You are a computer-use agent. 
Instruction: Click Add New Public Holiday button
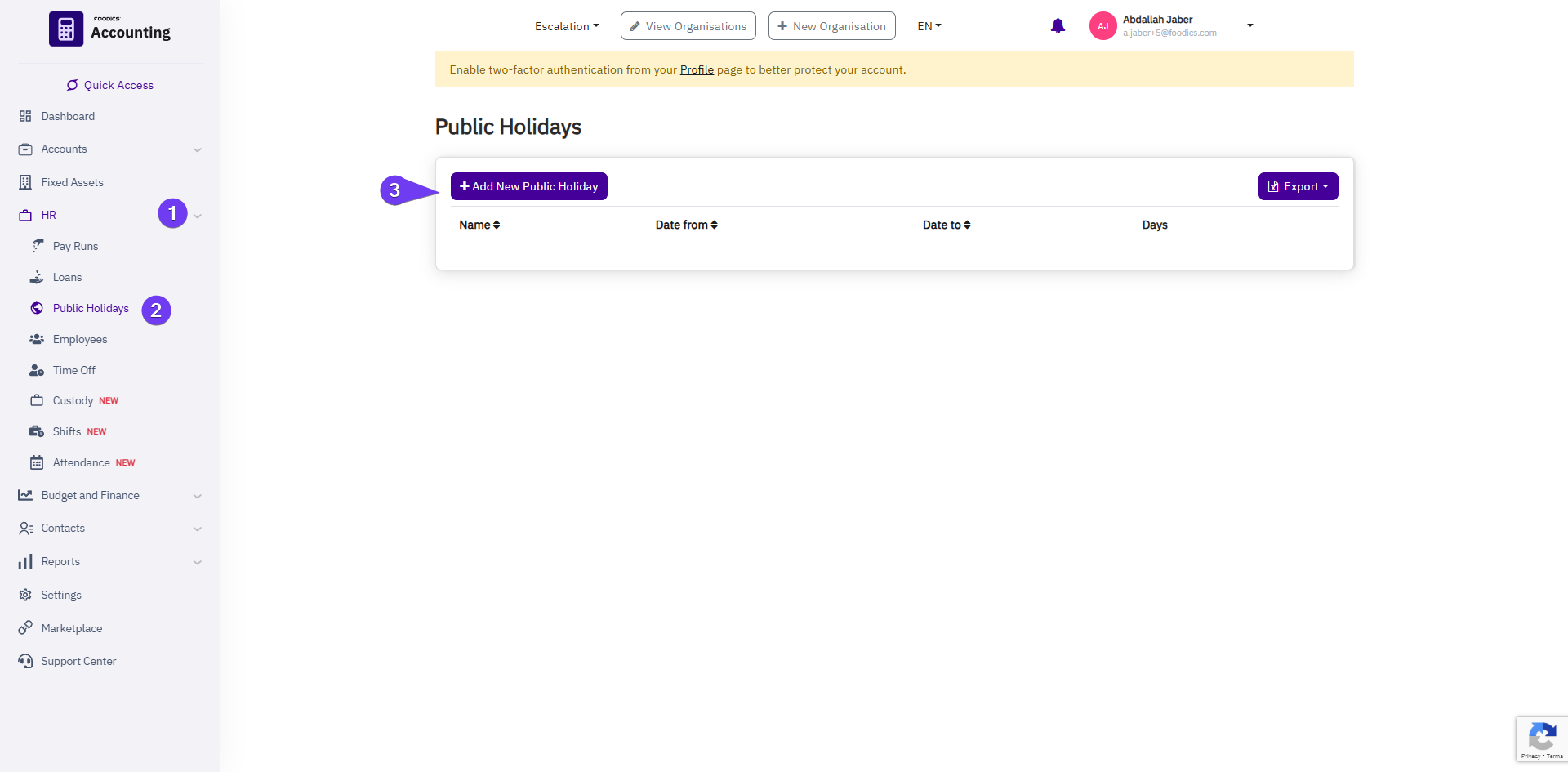click(528, 186)
